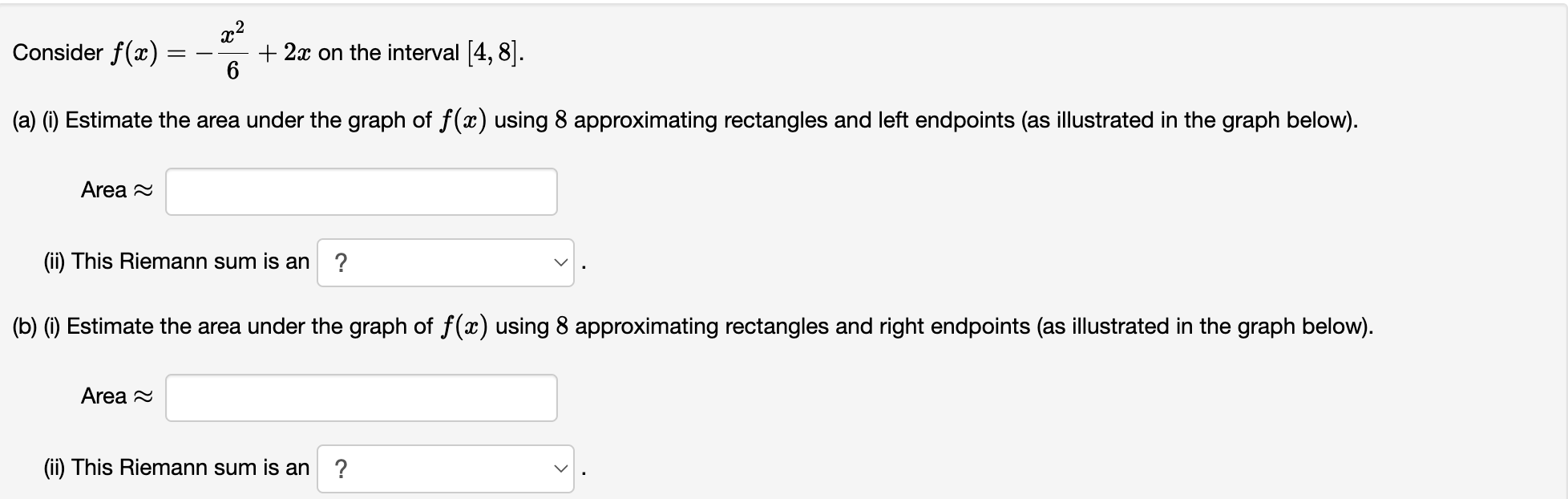Click the chevron icon on the first Riemann sum dropdown

pos(561,261)
